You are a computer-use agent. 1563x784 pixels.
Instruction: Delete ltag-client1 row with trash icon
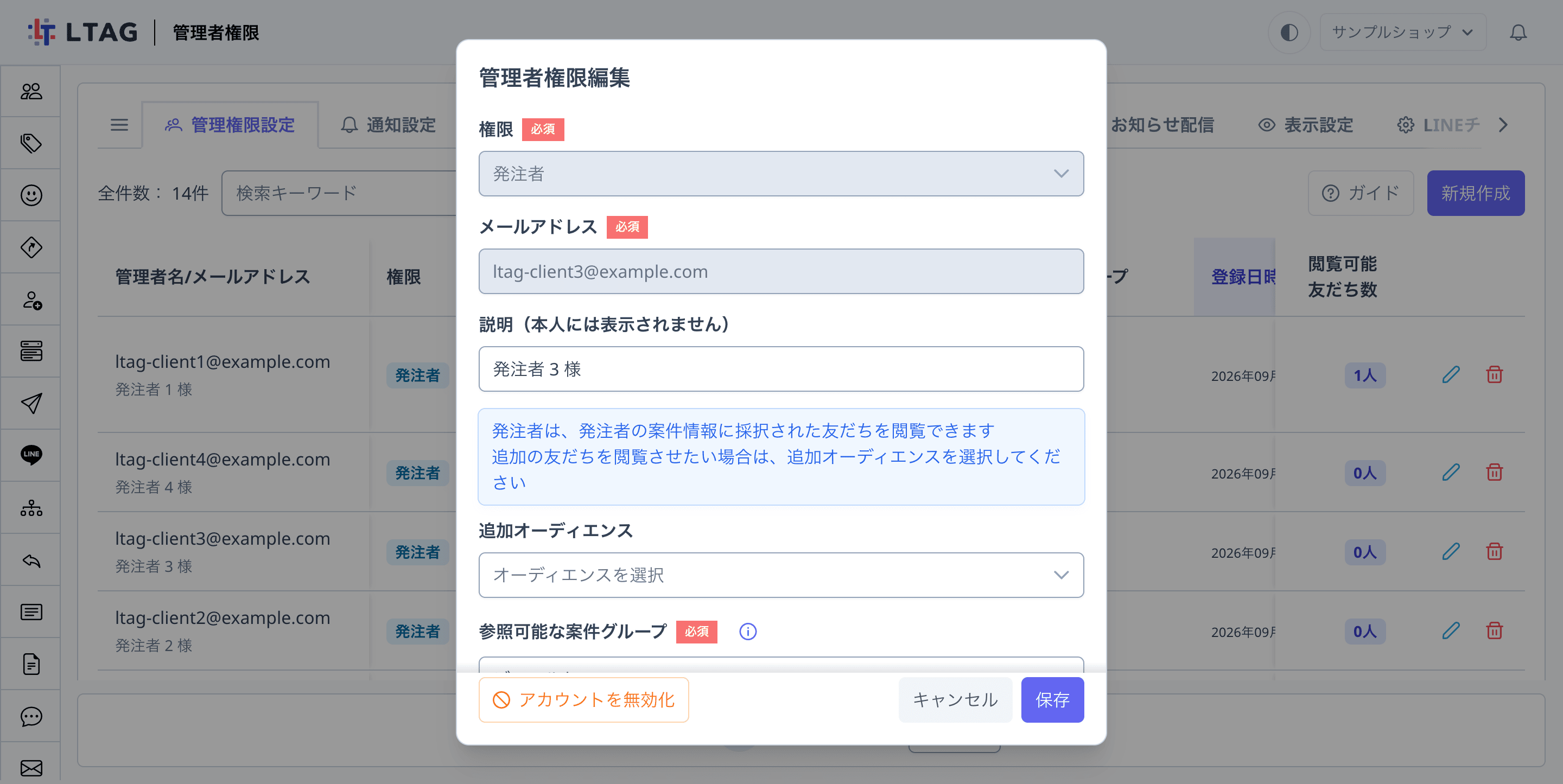(x=1494, y=375)
